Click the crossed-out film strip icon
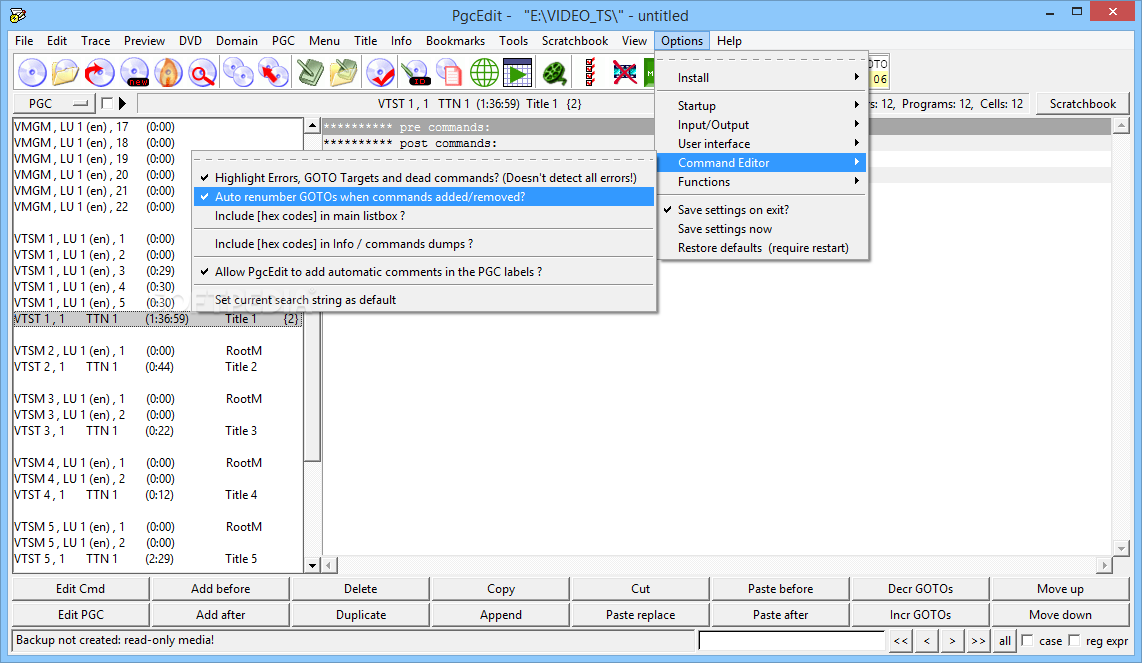The width and height of the screenshot is (1142, 663). [x=624, y=72]
